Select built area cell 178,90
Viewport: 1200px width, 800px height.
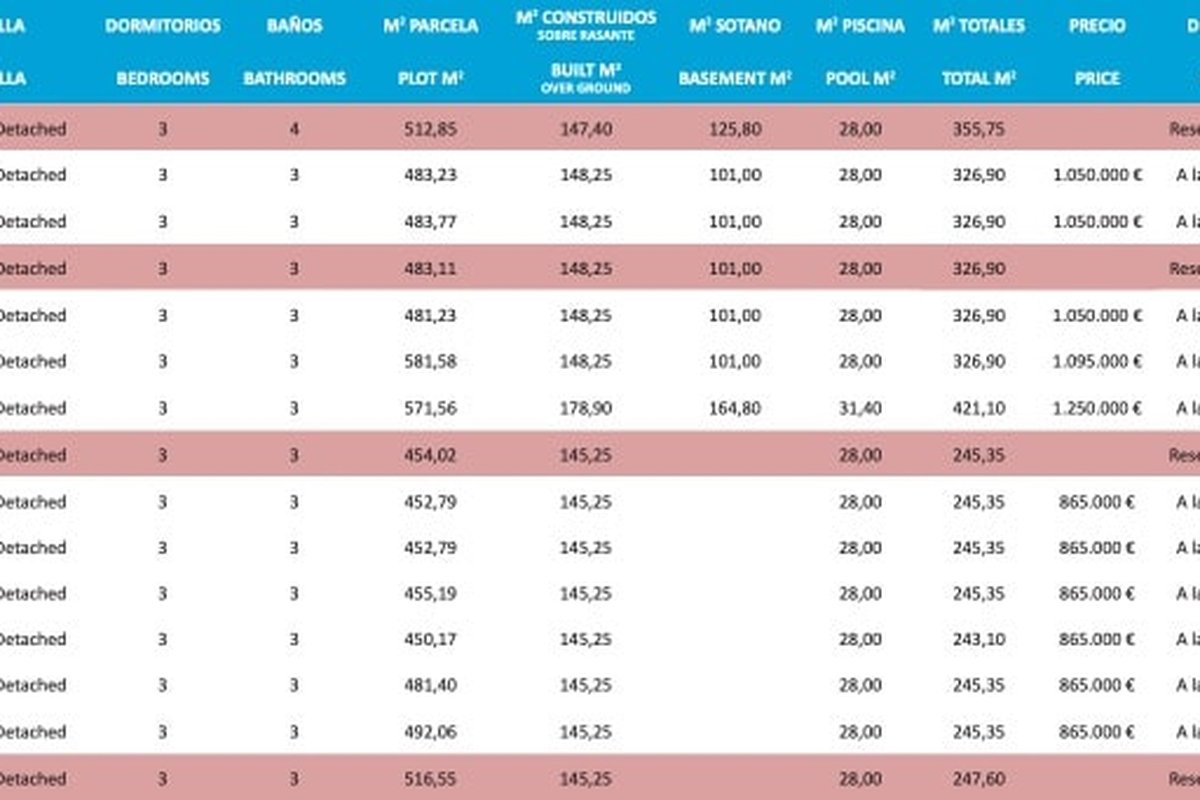coord(586,408)
